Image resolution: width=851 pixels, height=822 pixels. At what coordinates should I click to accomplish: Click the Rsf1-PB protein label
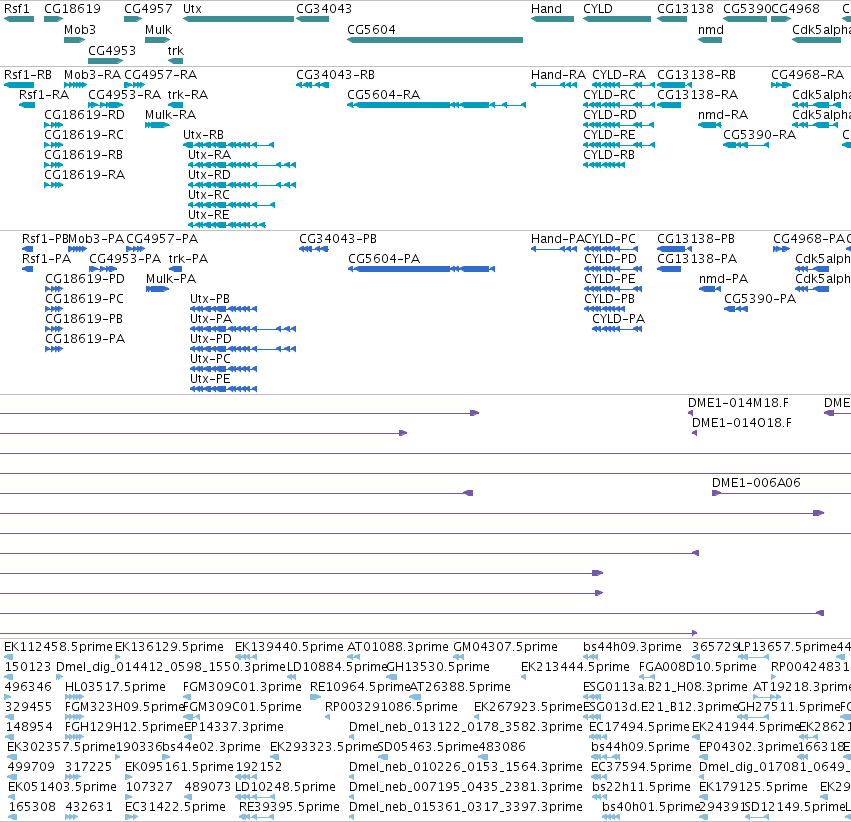coord(46,239)
